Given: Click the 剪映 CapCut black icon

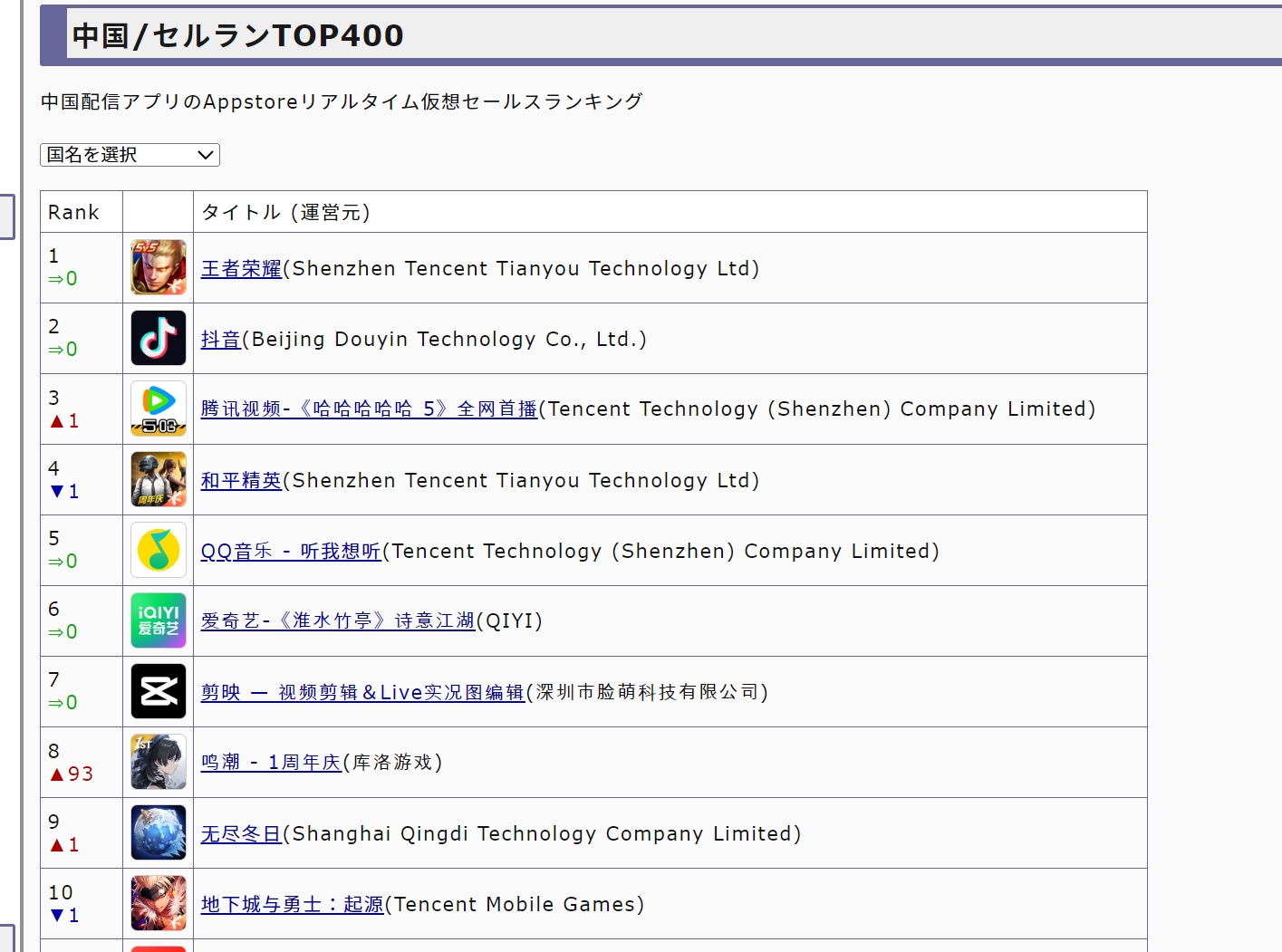Looking at the screenshot, I should (159, 691).
